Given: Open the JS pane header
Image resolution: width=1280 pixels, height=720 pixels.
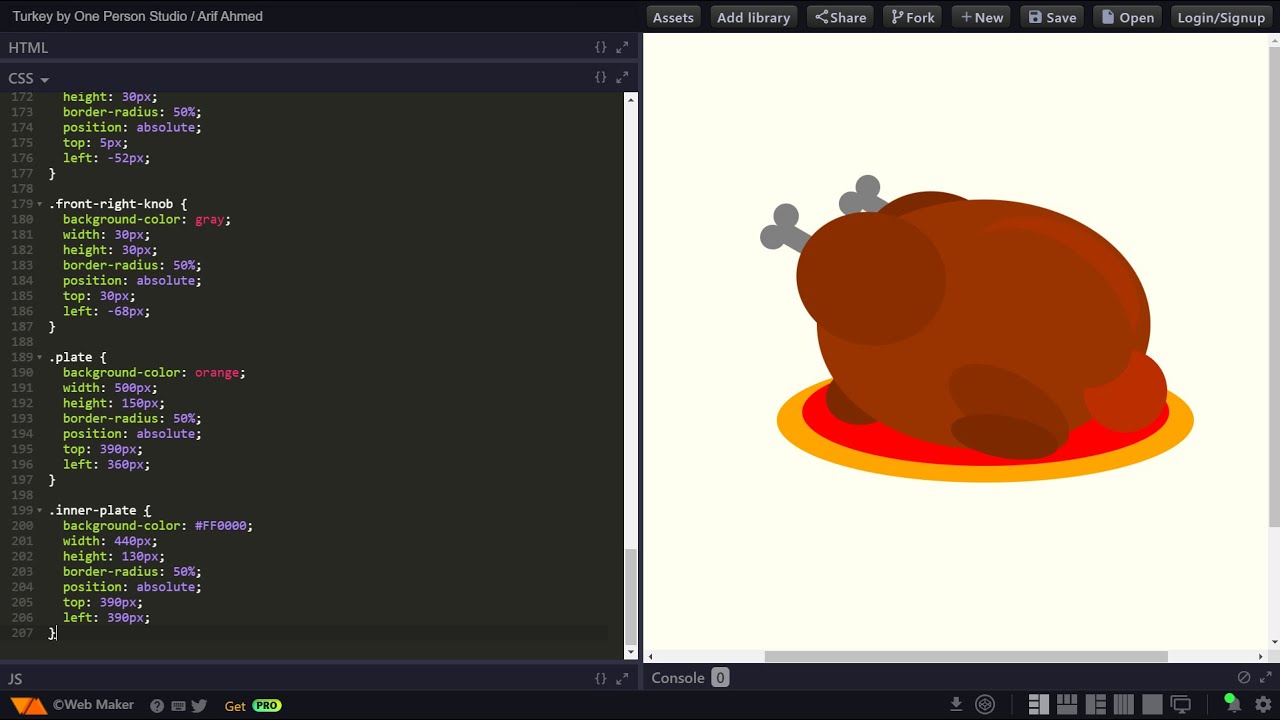Looking at the screenshot, I should [x=320, y=678].
